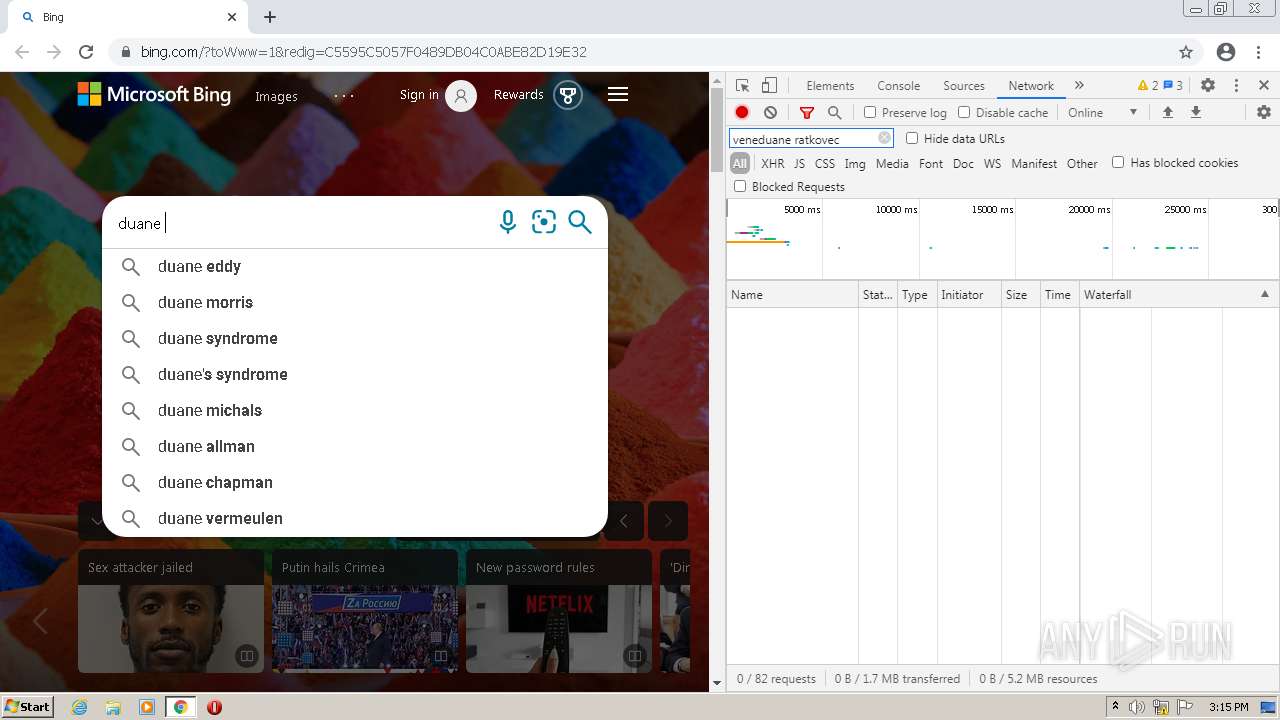Switch to Console tab
The height and width of the screenshot is (720, 1280).
tap(898, 85)
